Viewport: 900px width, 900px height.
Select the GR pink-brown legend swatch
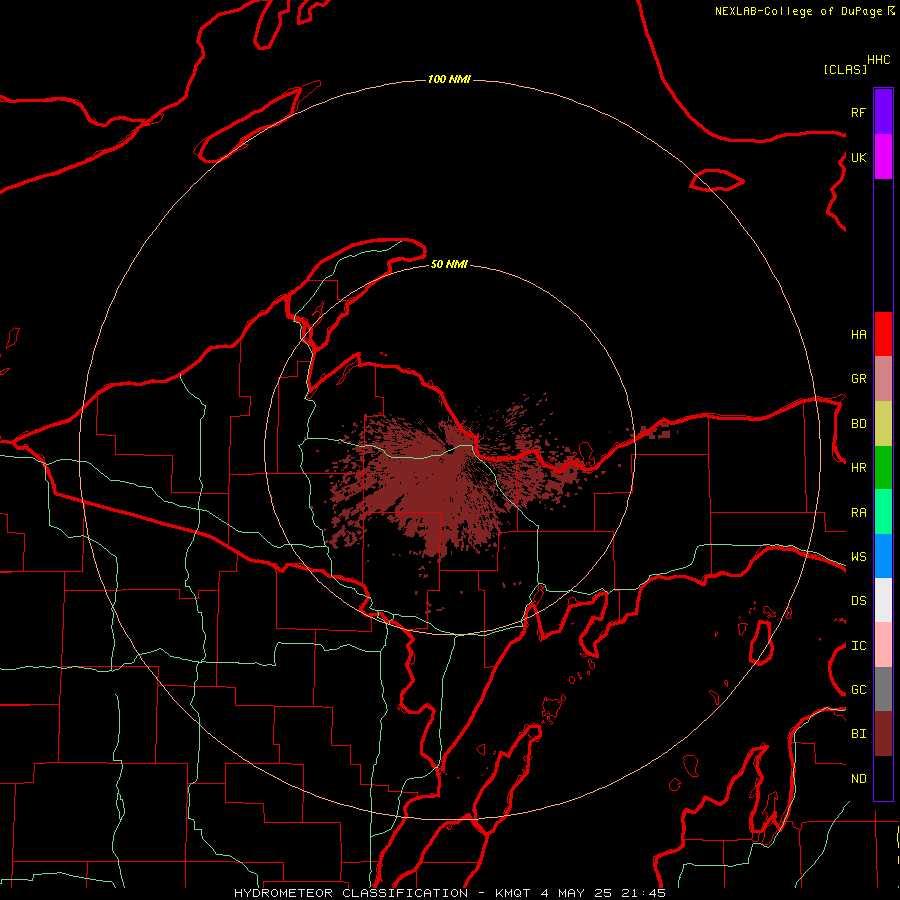[x=883, y=379]
